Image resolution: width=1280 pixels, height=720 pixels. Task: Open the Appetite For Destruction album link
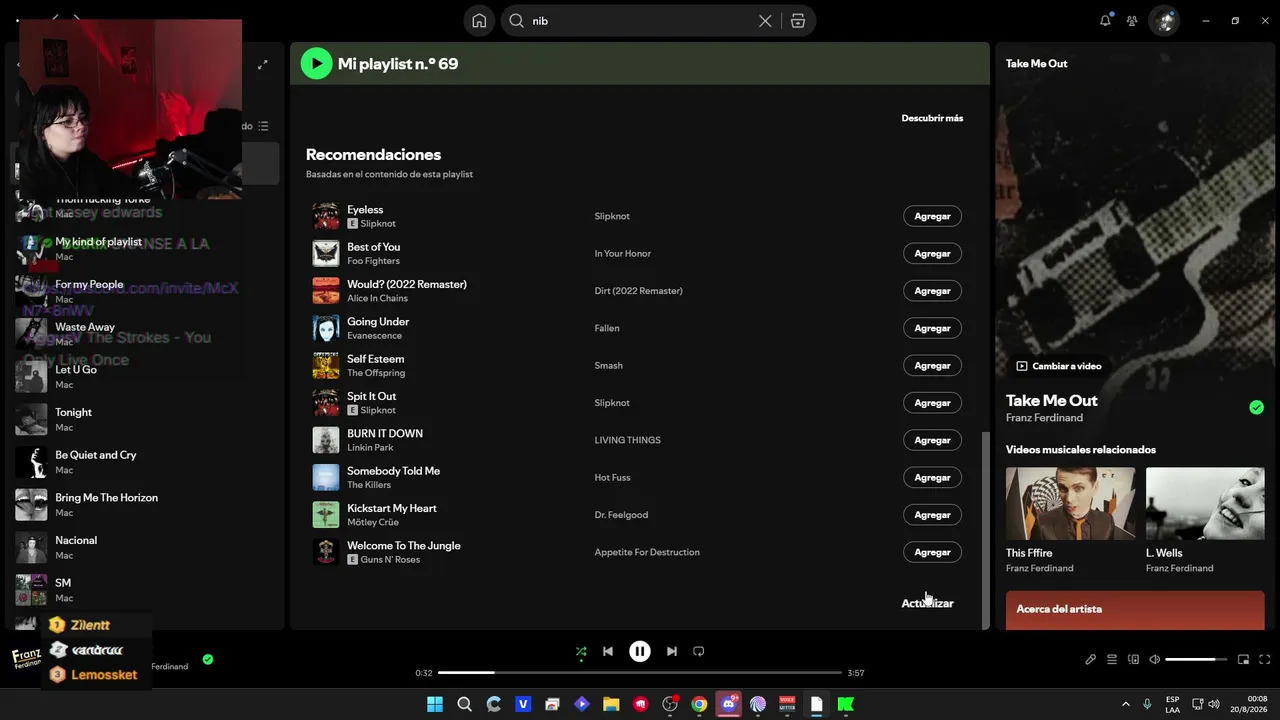(647, 552)
